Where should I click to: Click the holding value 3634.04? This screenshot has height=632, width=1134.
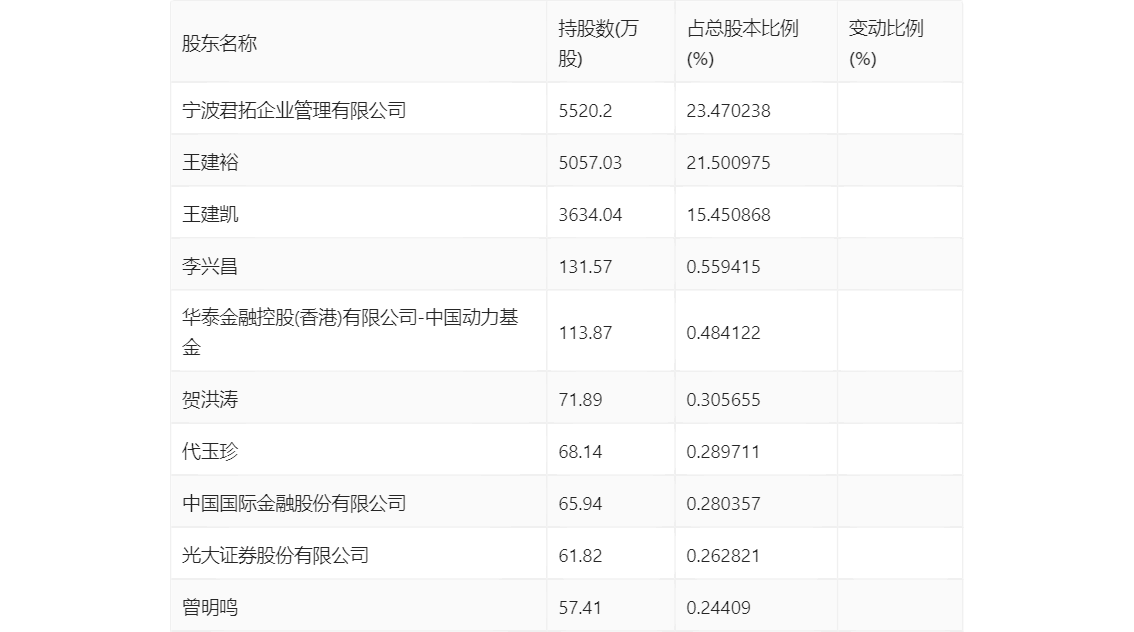pyautogui.click(x=590, y=215)
